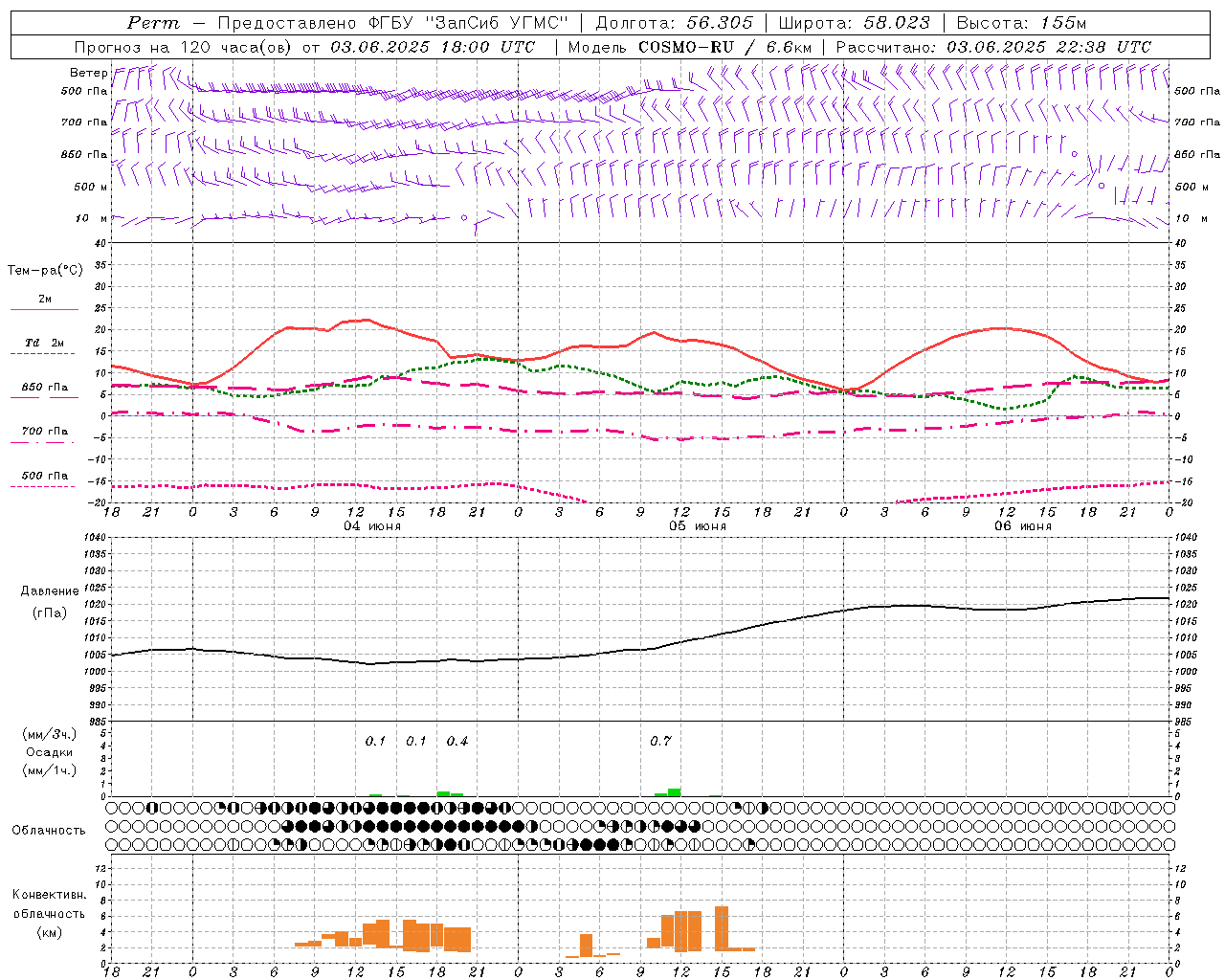Click the model name "COSMO-RU / 6.6км"
The width and height of the screenshot is (1225, 980).
[724, 47]
